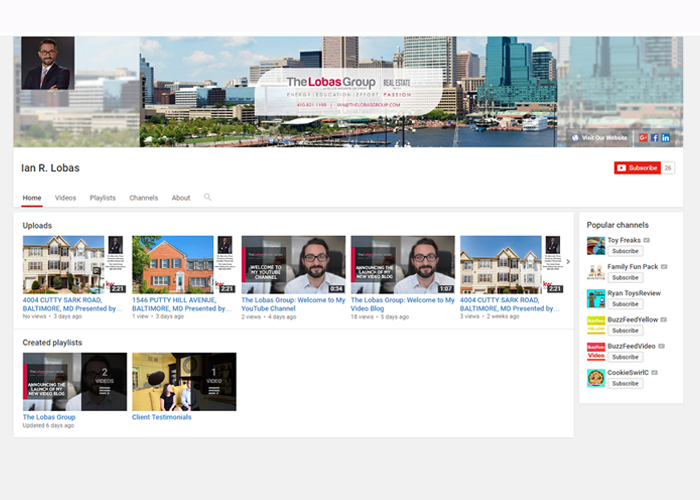700x500 pixels.
Task: Open the Videos tab
Action: click(x=65, y=198)
